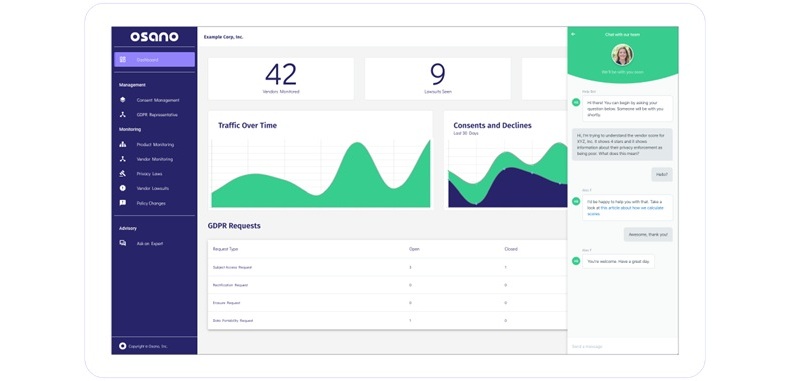Image resolution: width=800 pixels, height=381 pixels.
Task: Select the GDPR Representative icon
Action: click(x=122, y=115)
